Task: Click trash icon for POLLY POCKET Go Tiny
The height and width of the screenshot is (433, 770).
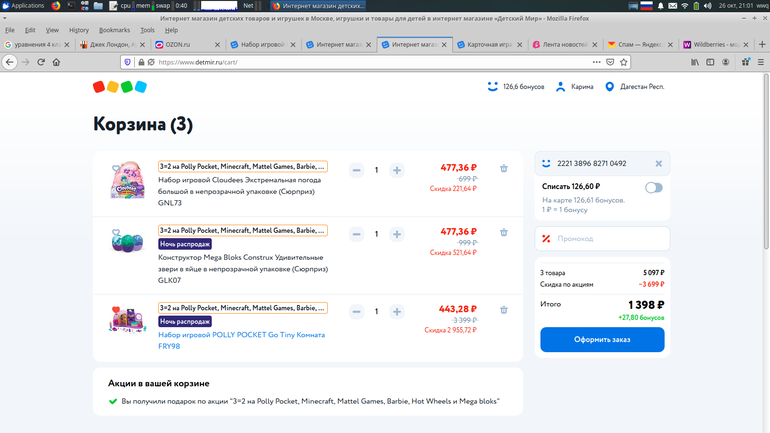Action: [504, 311]
